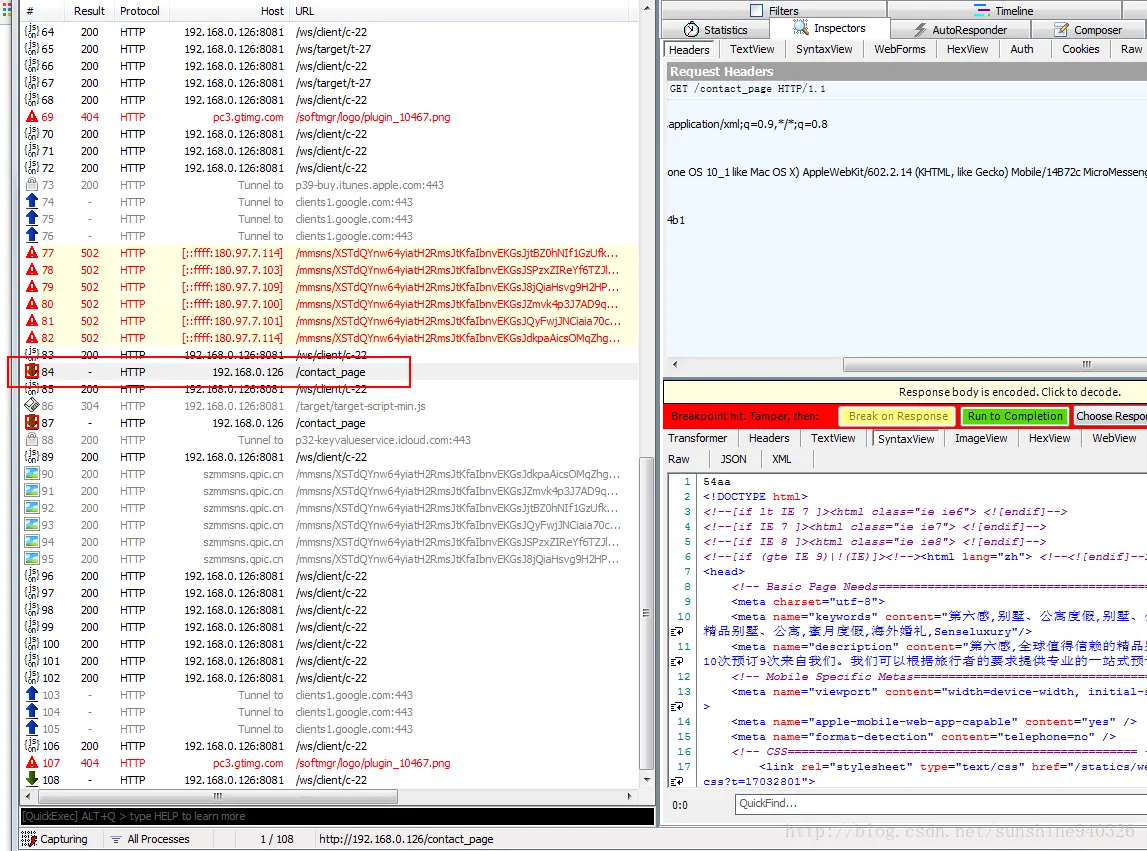The height and width of the screenshot is (851, 1147).
Task: Select session 73 p39-buy.itunes.apple.com row
Action: point(329,185)
